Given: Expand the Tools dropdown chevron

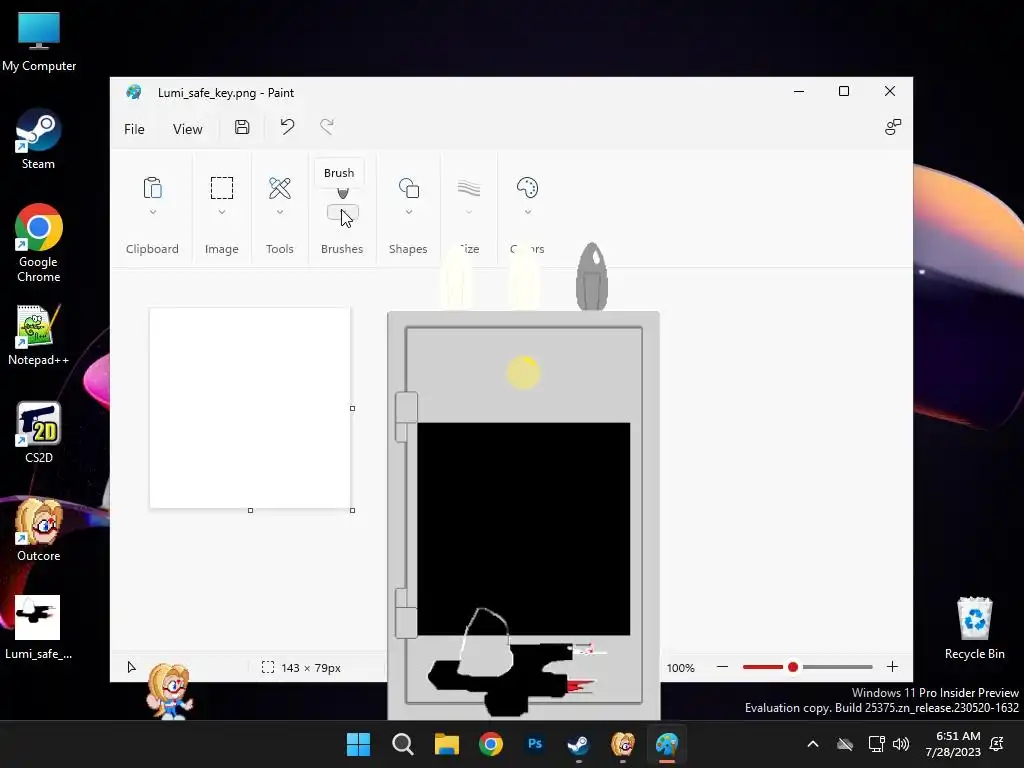Looking at the screenshot, I should point(280,212).
